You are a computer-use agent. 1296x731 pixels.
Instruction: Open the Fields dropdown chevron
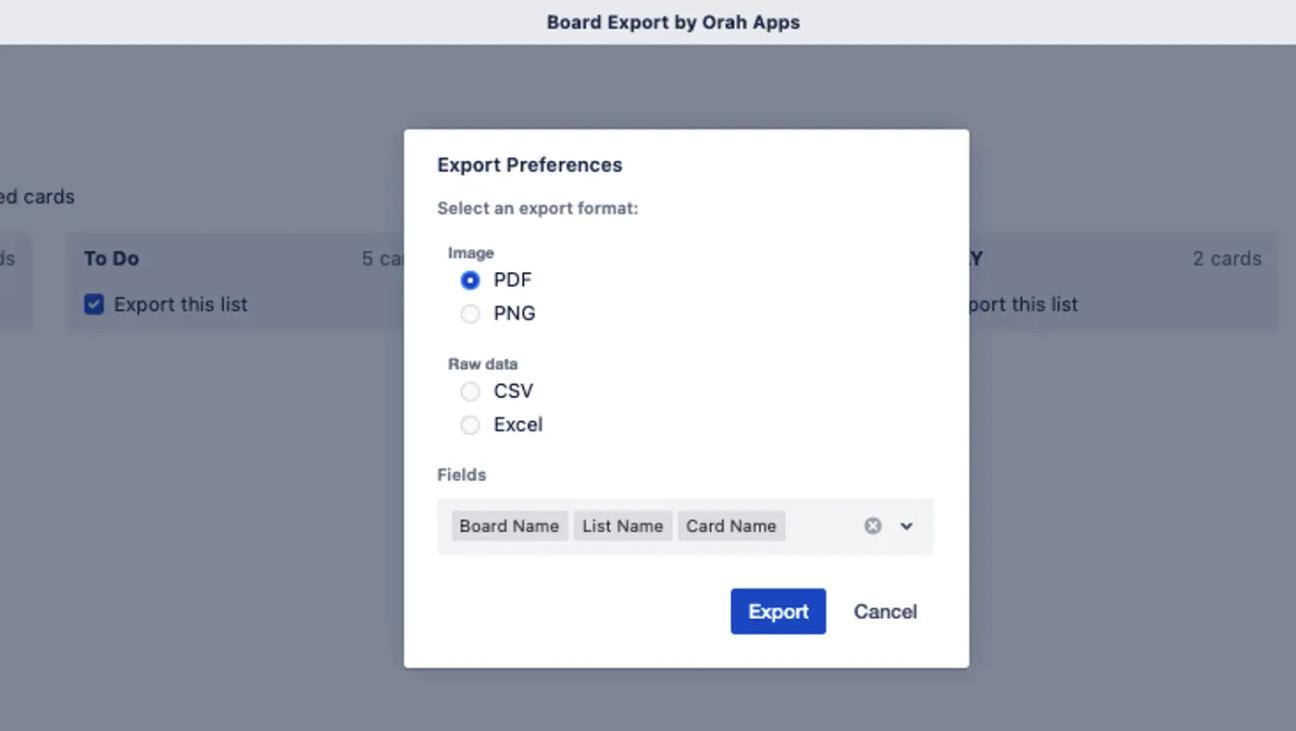click(x=906, y=525)
